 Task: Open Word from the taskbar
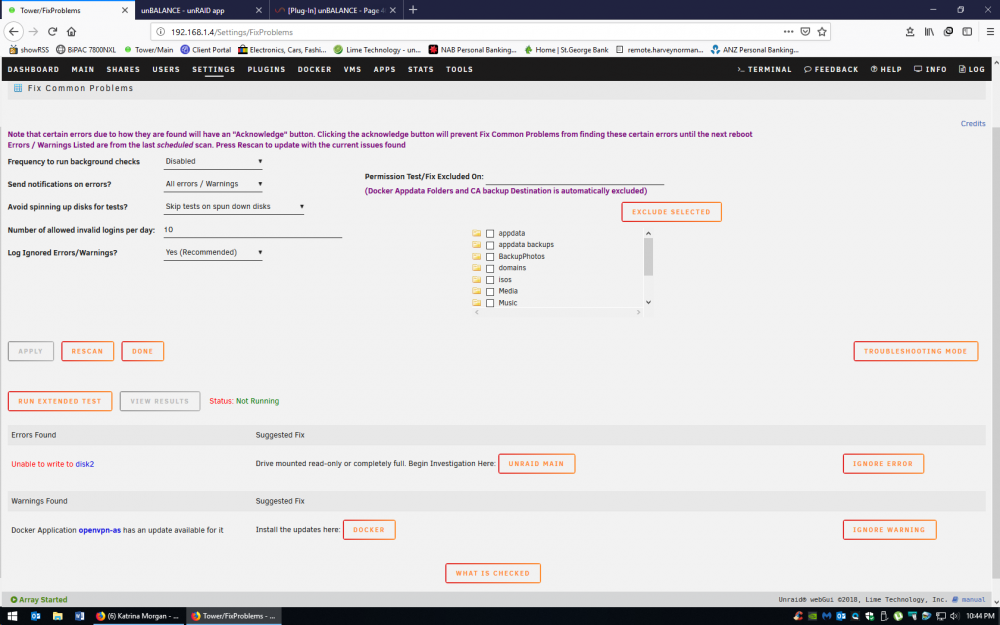point(79,616)
